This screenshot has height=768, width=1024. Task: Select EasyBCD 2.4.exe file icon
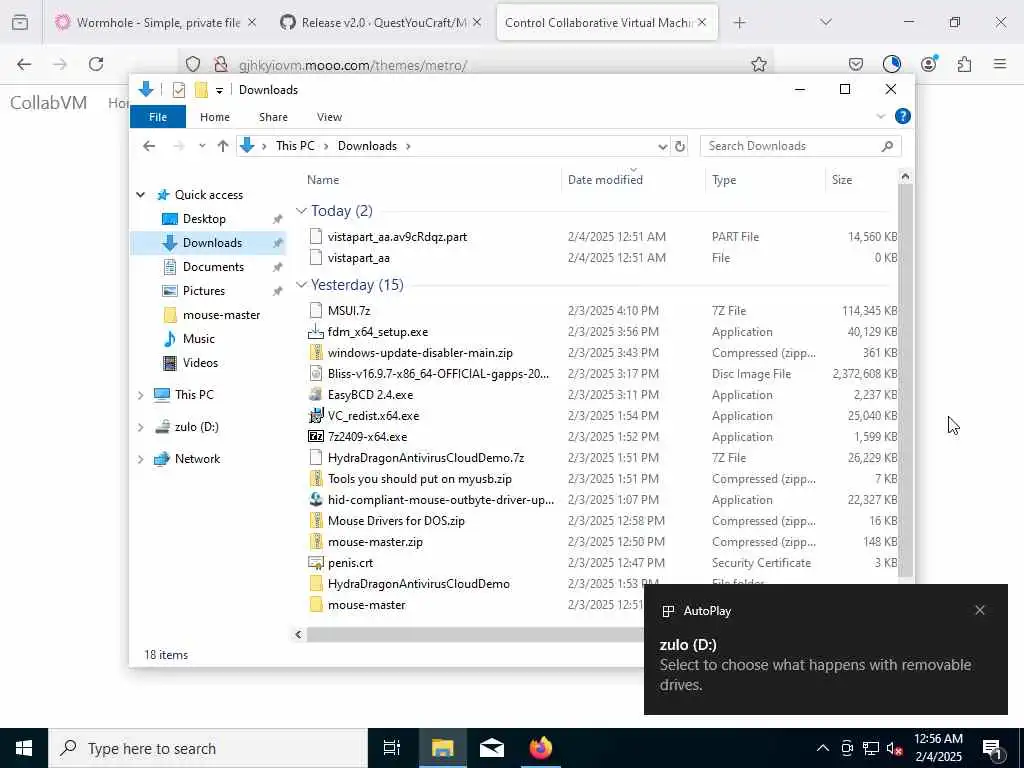point(316,394)
